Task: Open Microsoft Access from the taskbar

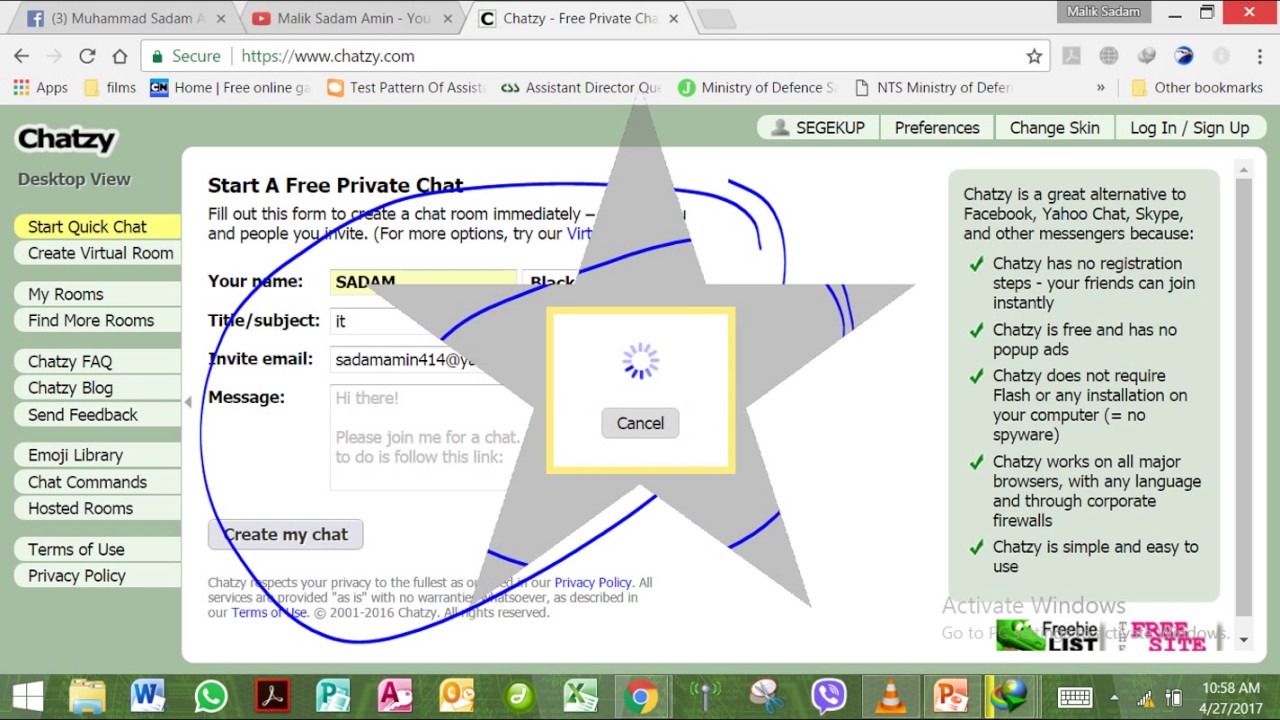Action: pos(395,696)
